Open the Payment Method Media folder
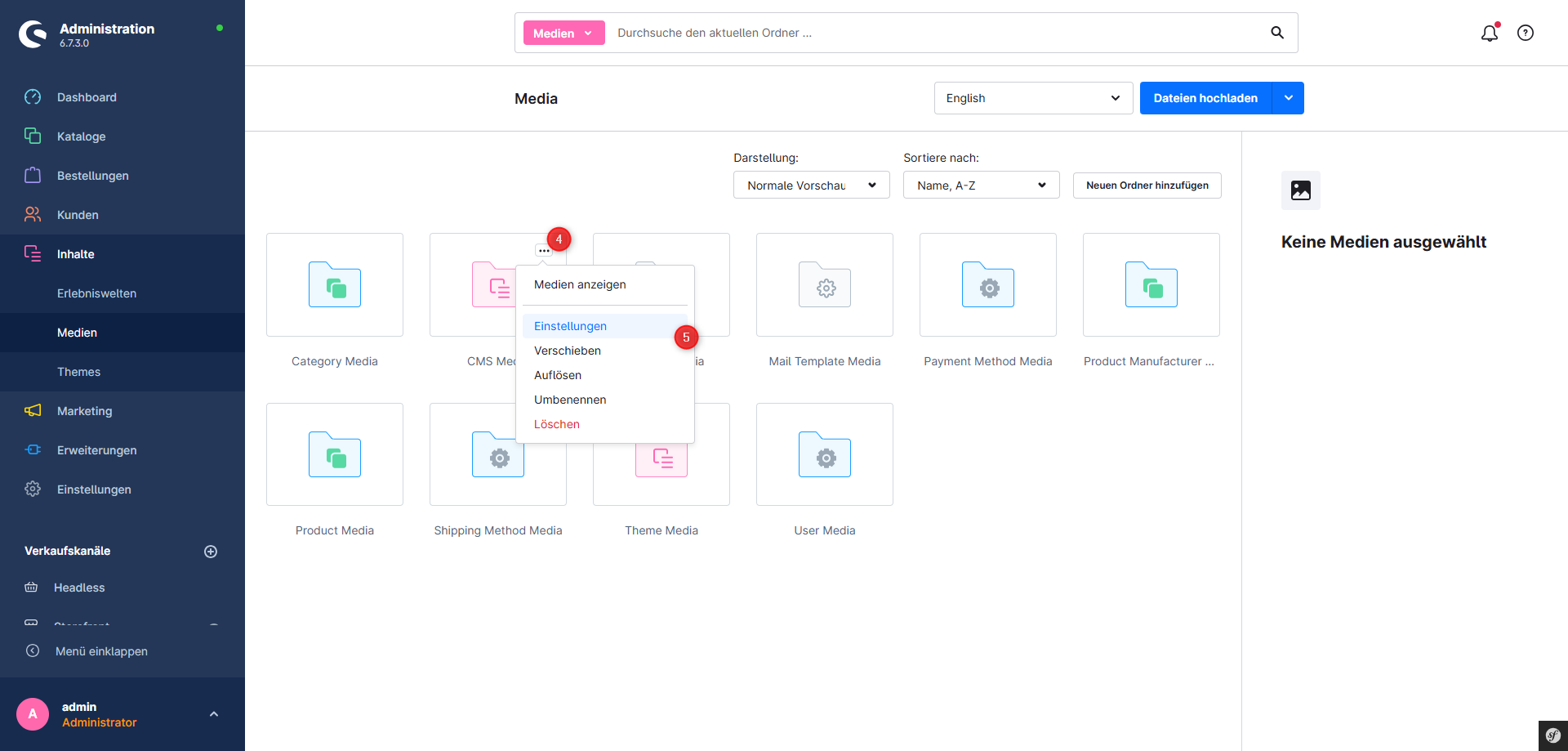This screenshot has height=751, width=1568. pyautogui.click(x=988, y=284)
